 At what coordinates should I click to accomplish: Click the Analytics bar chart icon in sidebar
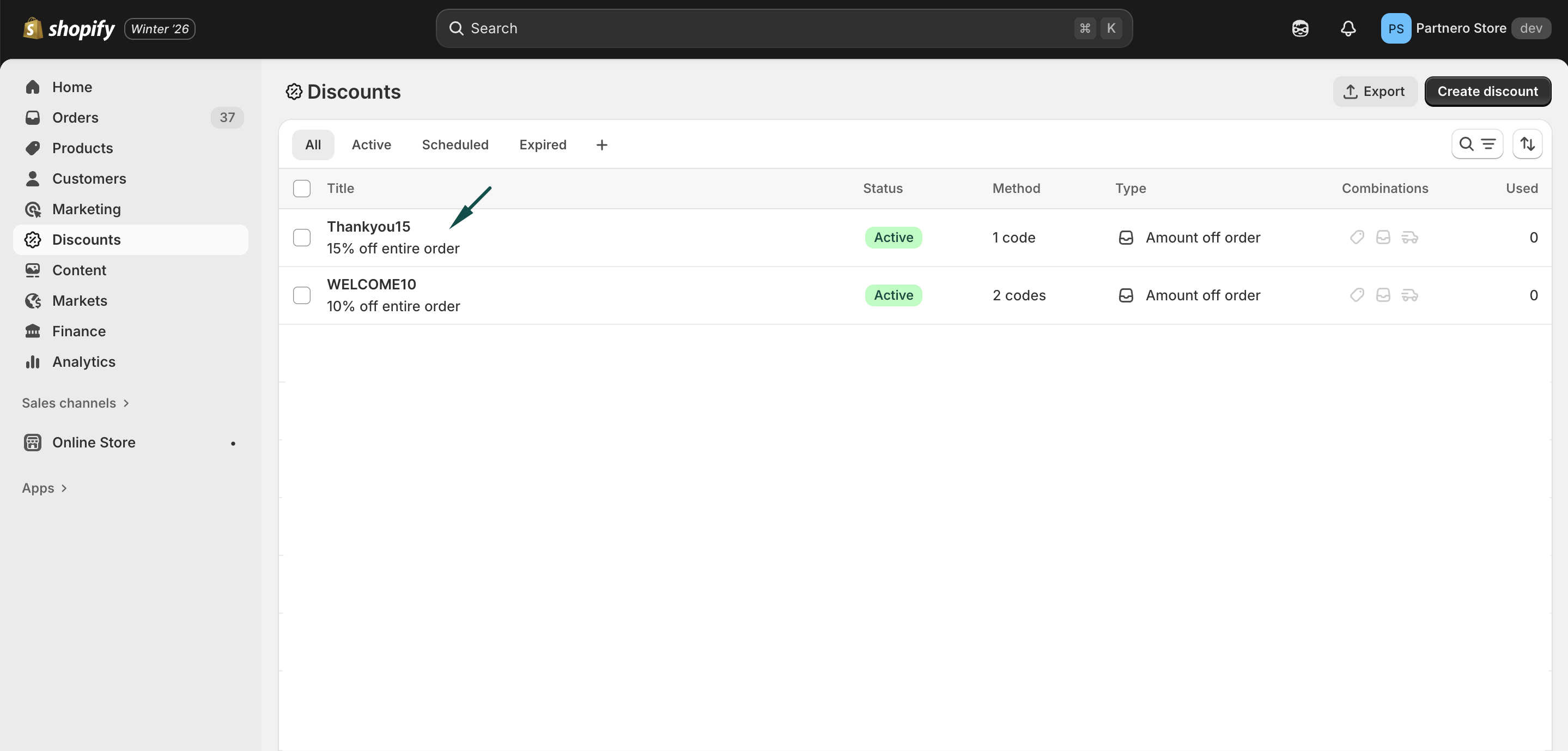(x=33, y=362)
